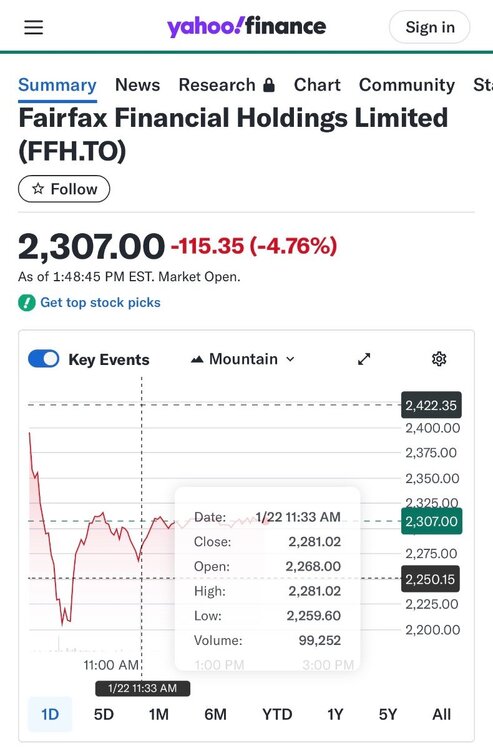Click the mountain chart type icon
Image resolution: width=493 pixels, height=750 pixels.
[197, 359]
